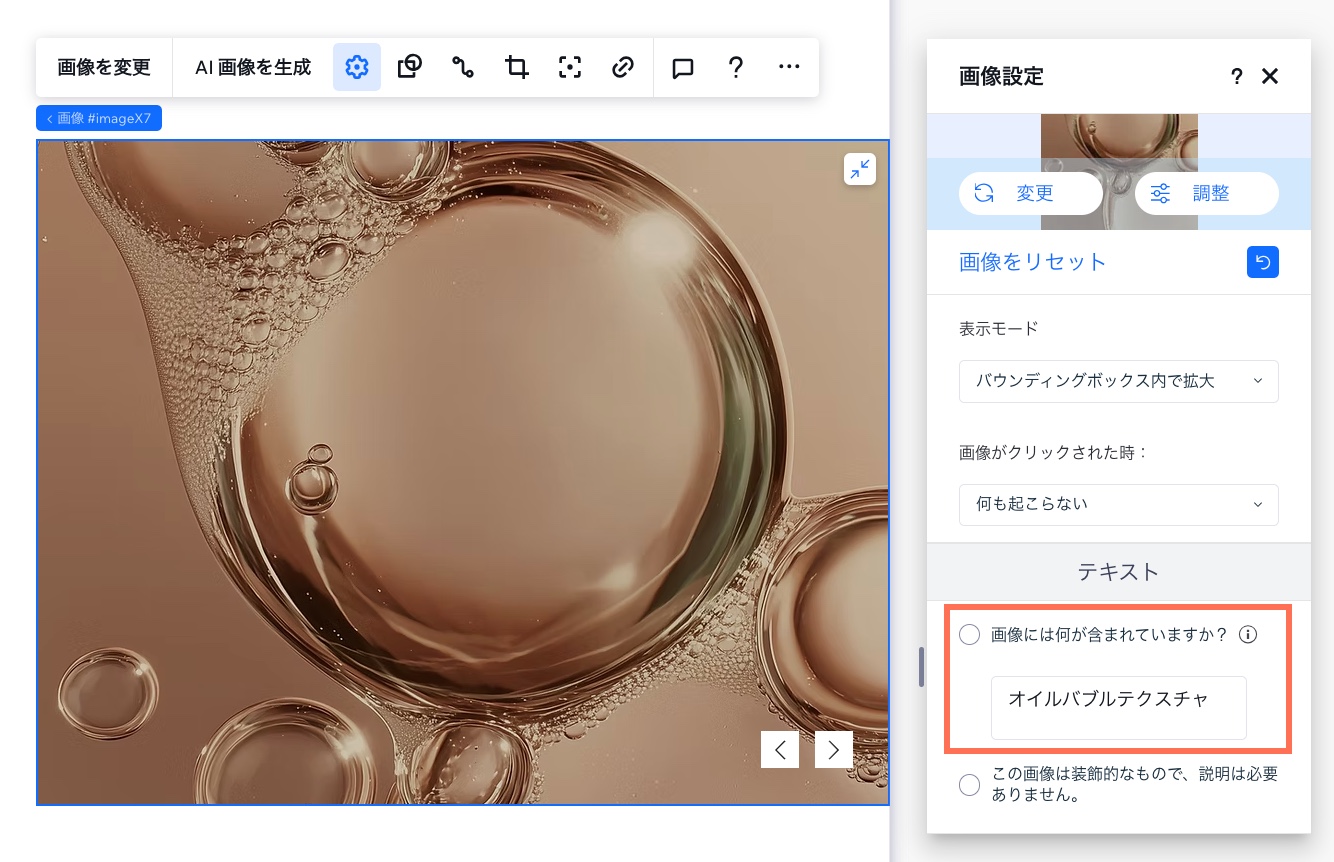Click the duplicate icon in the toolbar
Screen dimensions: 1334x862
point(409,67)
